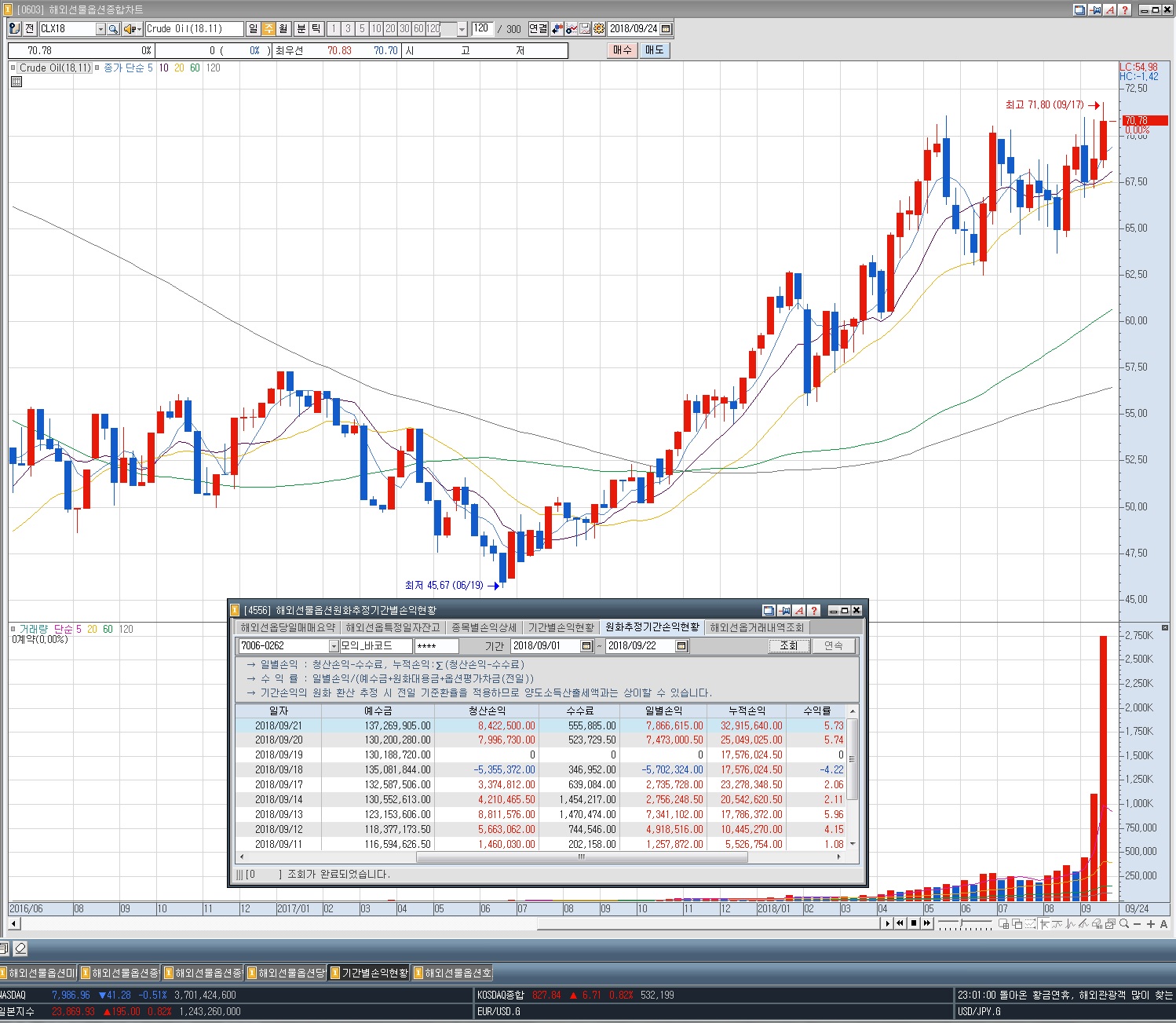1176x1023 pixels.
Task: Open chart settings gear icon
Action: click(x=599, y=29)
